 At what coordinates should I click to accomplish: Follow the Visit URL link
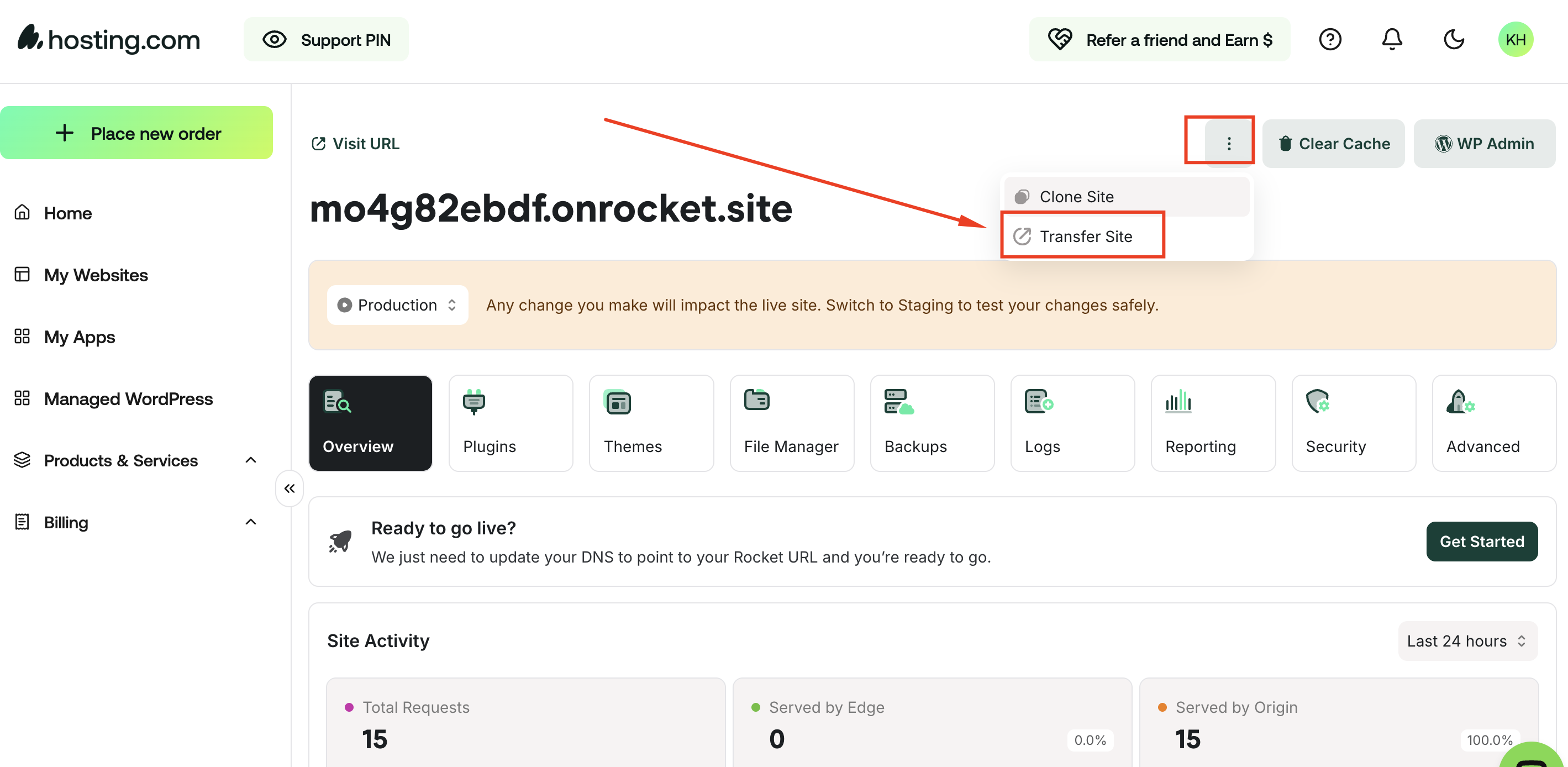point(355,144)
